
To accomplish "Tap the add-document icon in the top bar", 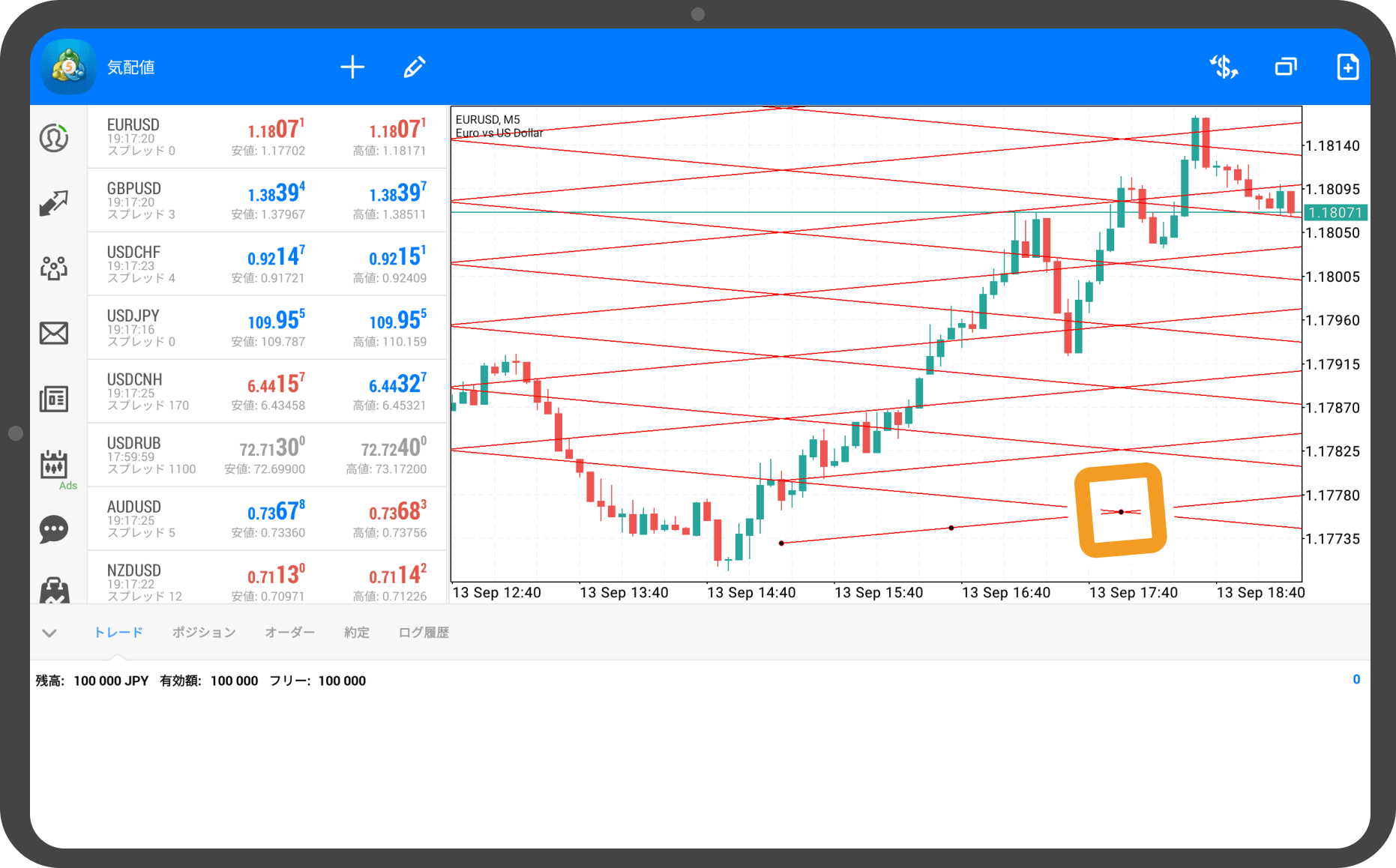I will (1347, 67).
